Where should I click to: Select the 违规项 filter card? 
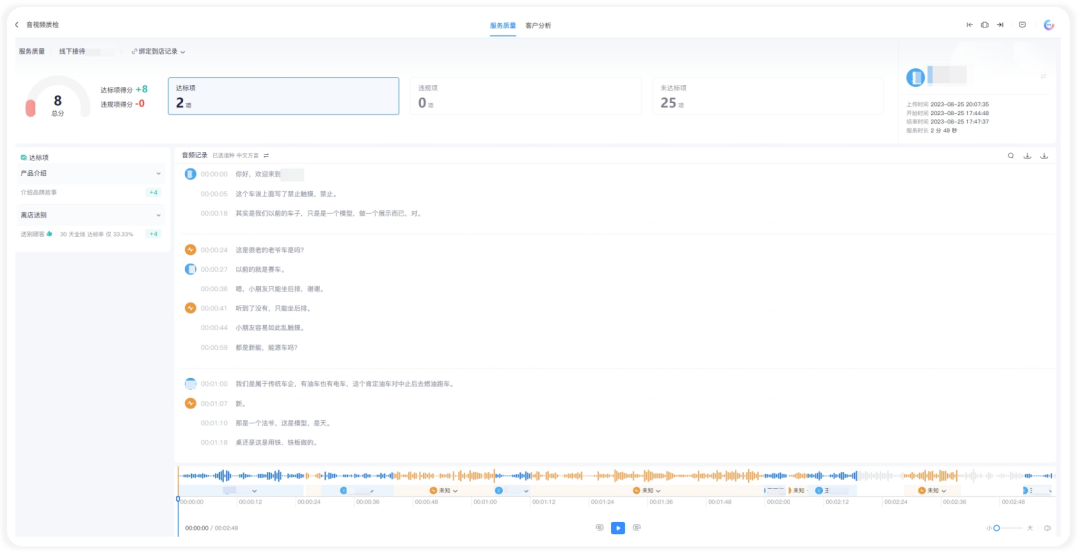[x=526, y=96]
